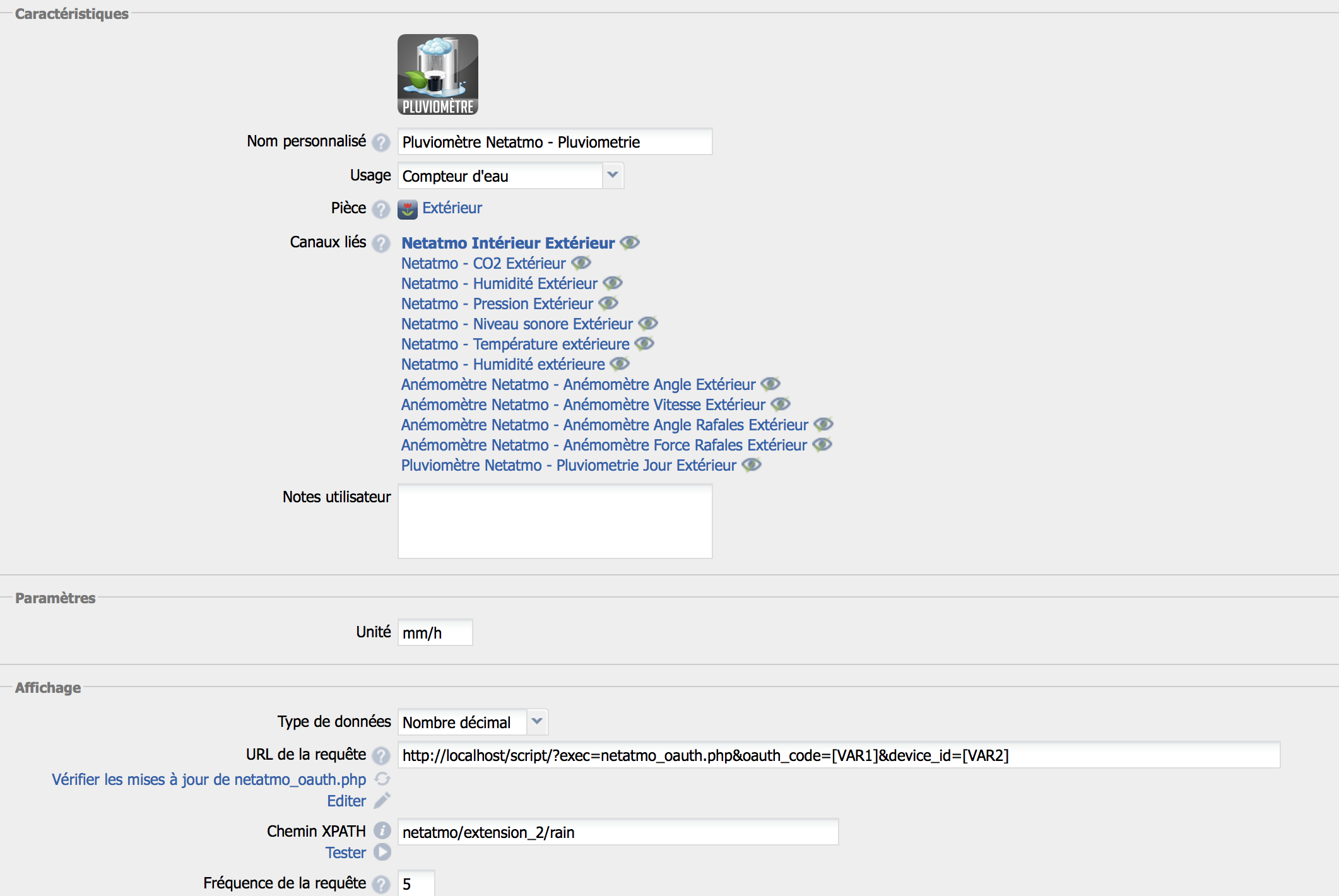
Task: Click the Nom personnalisé text field
Action: 555,141
